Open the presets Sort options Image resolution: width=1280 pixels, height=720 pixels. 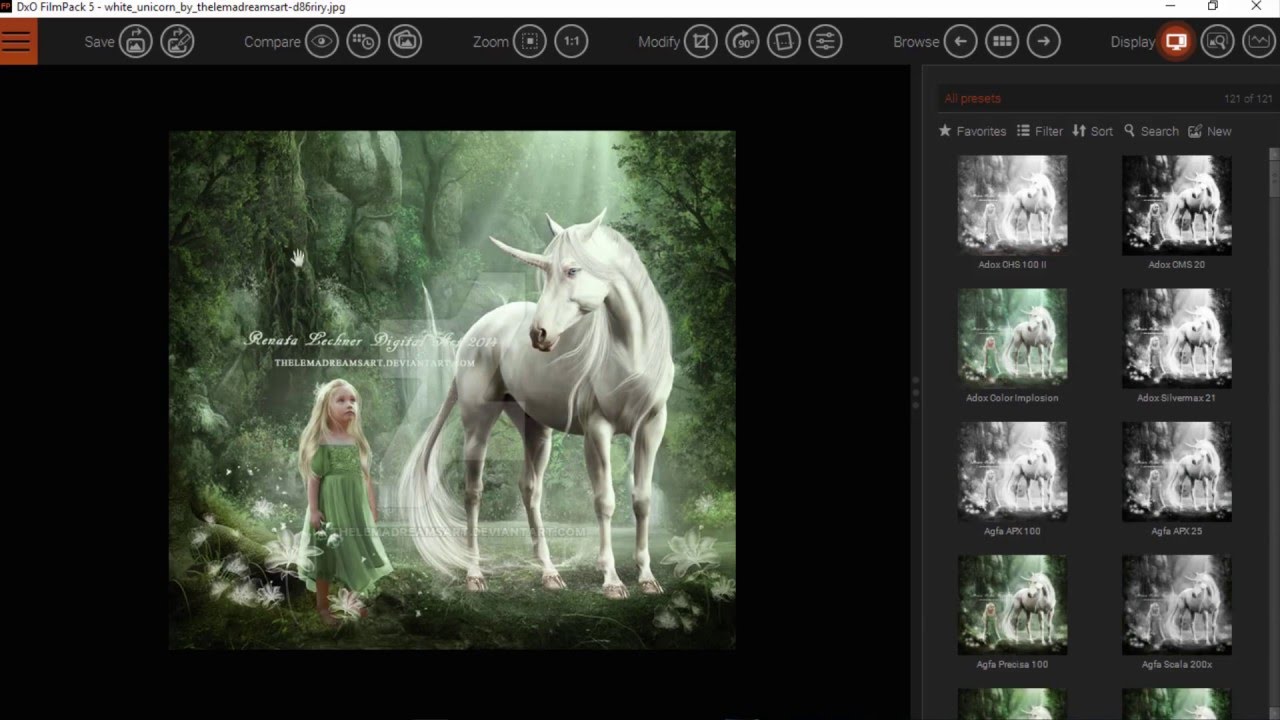click(x=1092, y=131)
